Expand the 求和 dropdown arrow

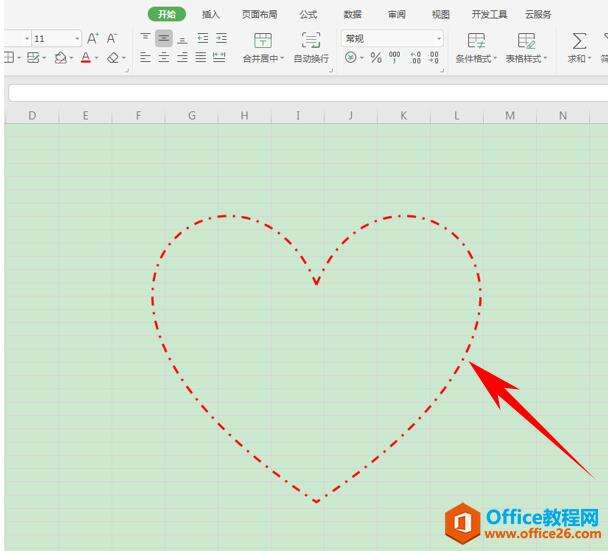coord(589,59)
